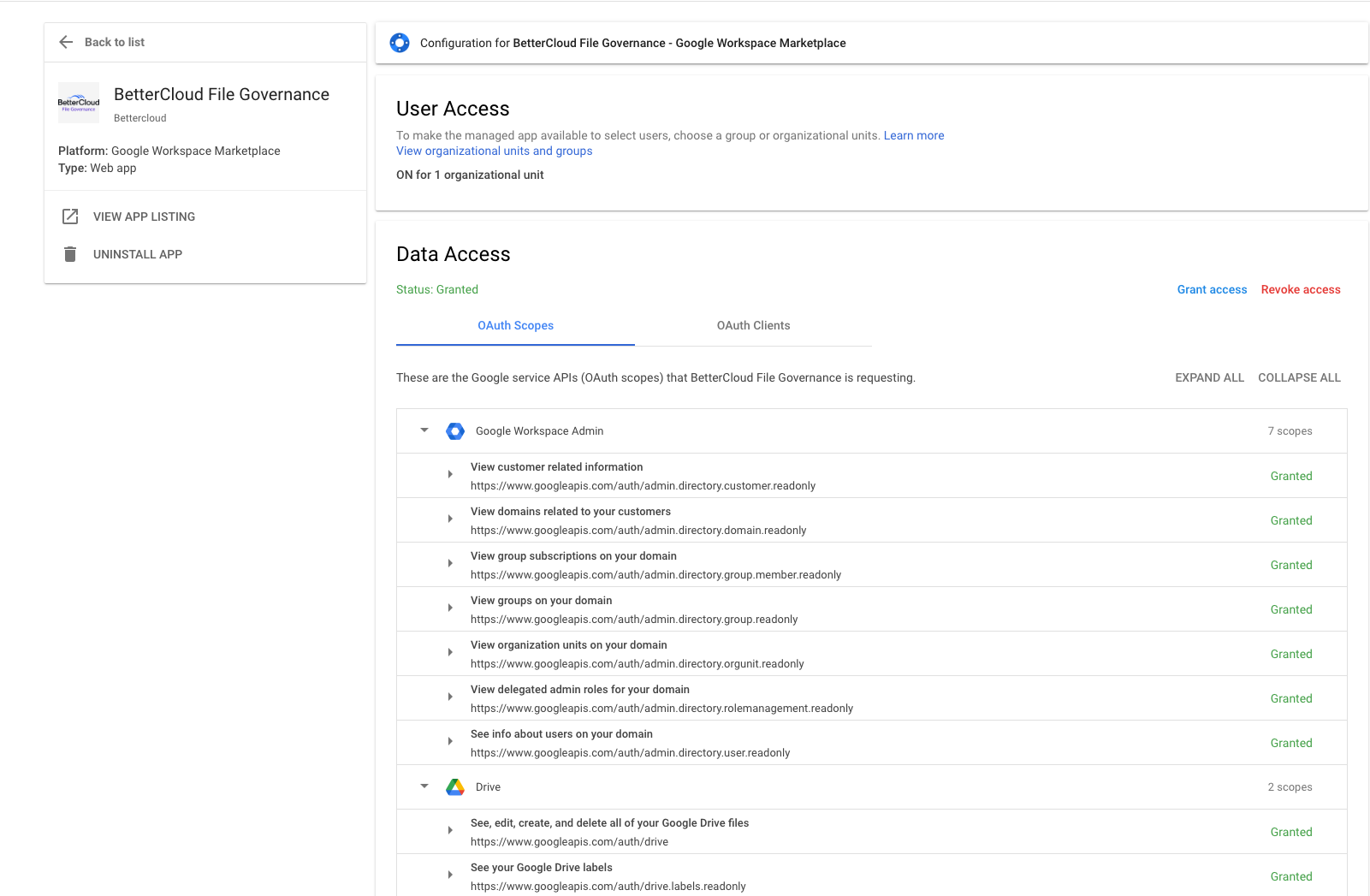This screenshot has width=1370, height=896.
Task: Expand View customer related information scope
Action: [x=450, y=474]
